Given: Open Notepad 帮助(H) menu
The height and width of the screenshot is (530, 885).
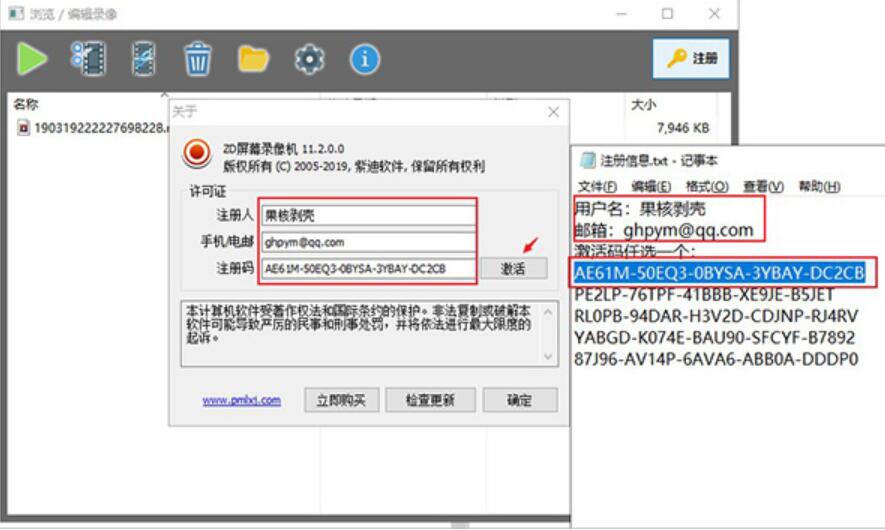Looking at the screenshot, I should tap(819, 186).
